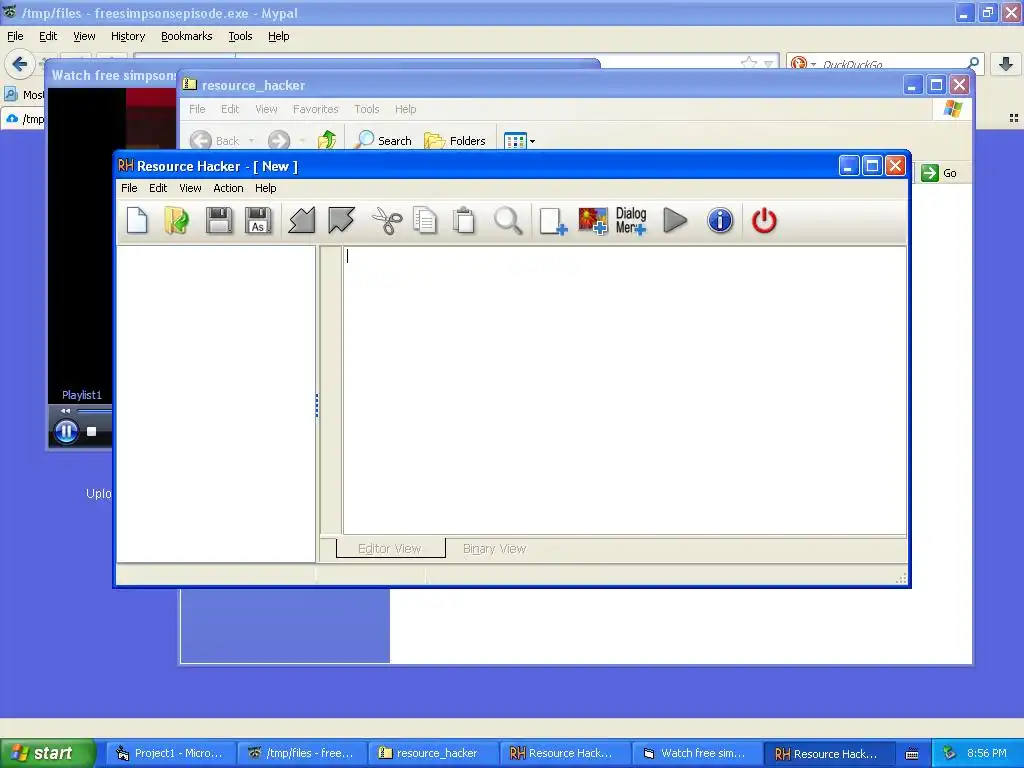Click the Save floppy disk icon
The width and height of the screenshot is (1024, 768).
point(219,220)
